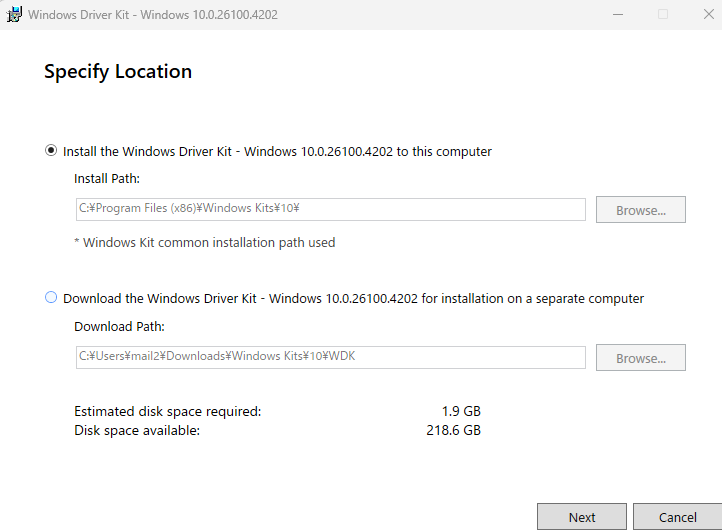Click the window title bar text
Image resolution: width=722 pixels, height=532 pixels.
[x=153, y=15]
